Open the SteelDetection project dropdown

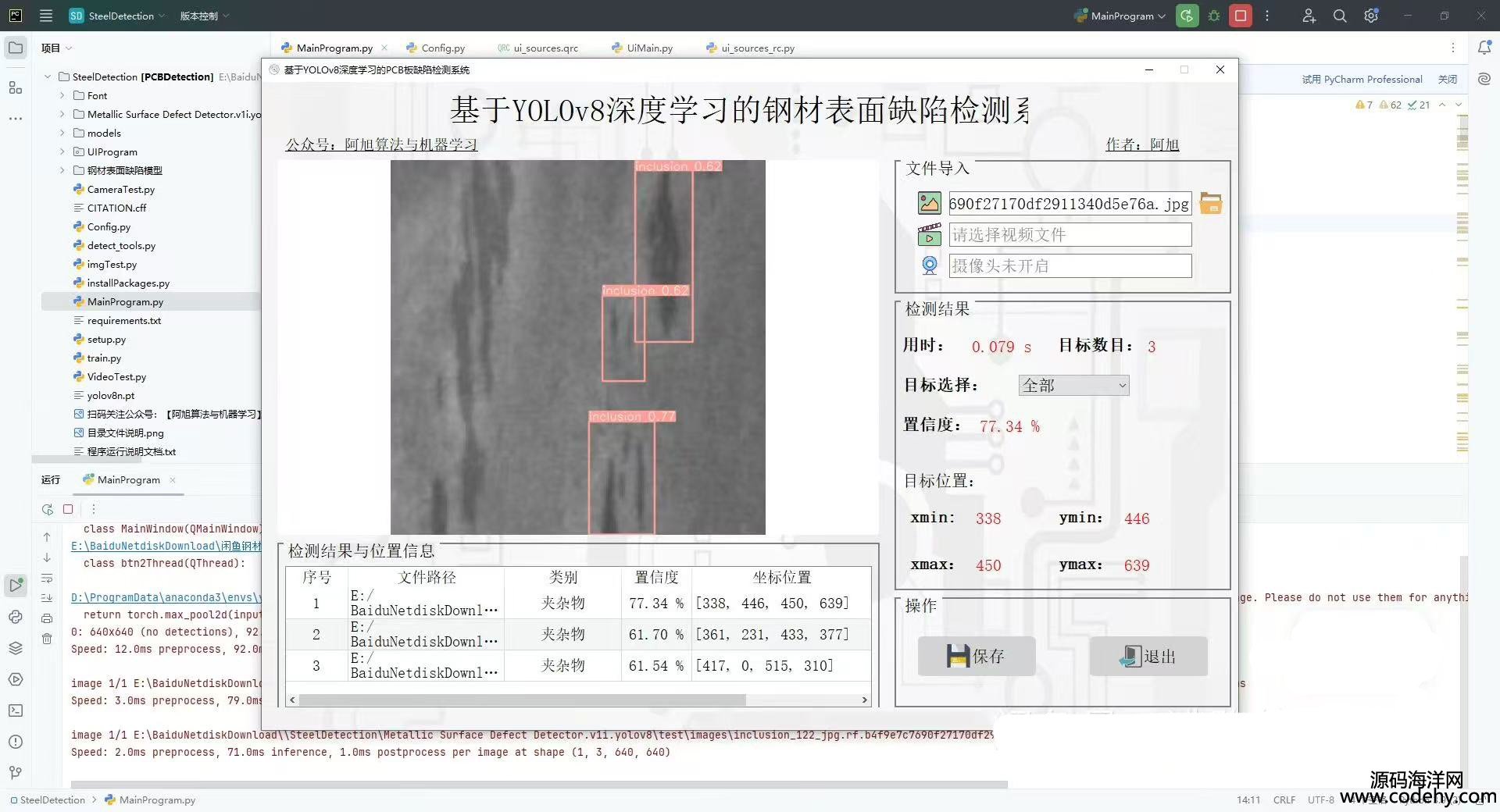tap(117, 16)
